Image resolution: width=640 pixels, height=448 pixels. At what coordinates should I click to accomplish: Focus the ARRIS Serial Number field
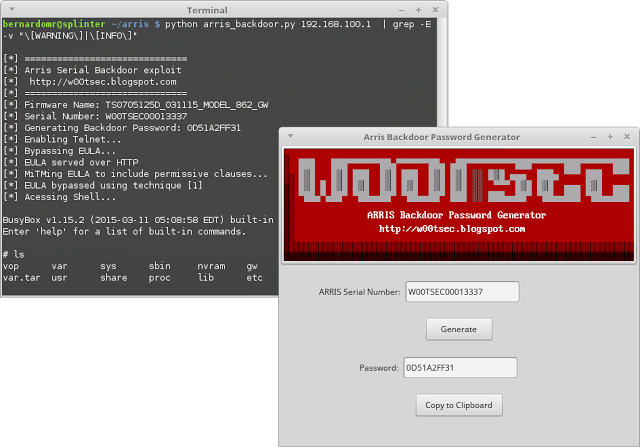tap(462, 292)
